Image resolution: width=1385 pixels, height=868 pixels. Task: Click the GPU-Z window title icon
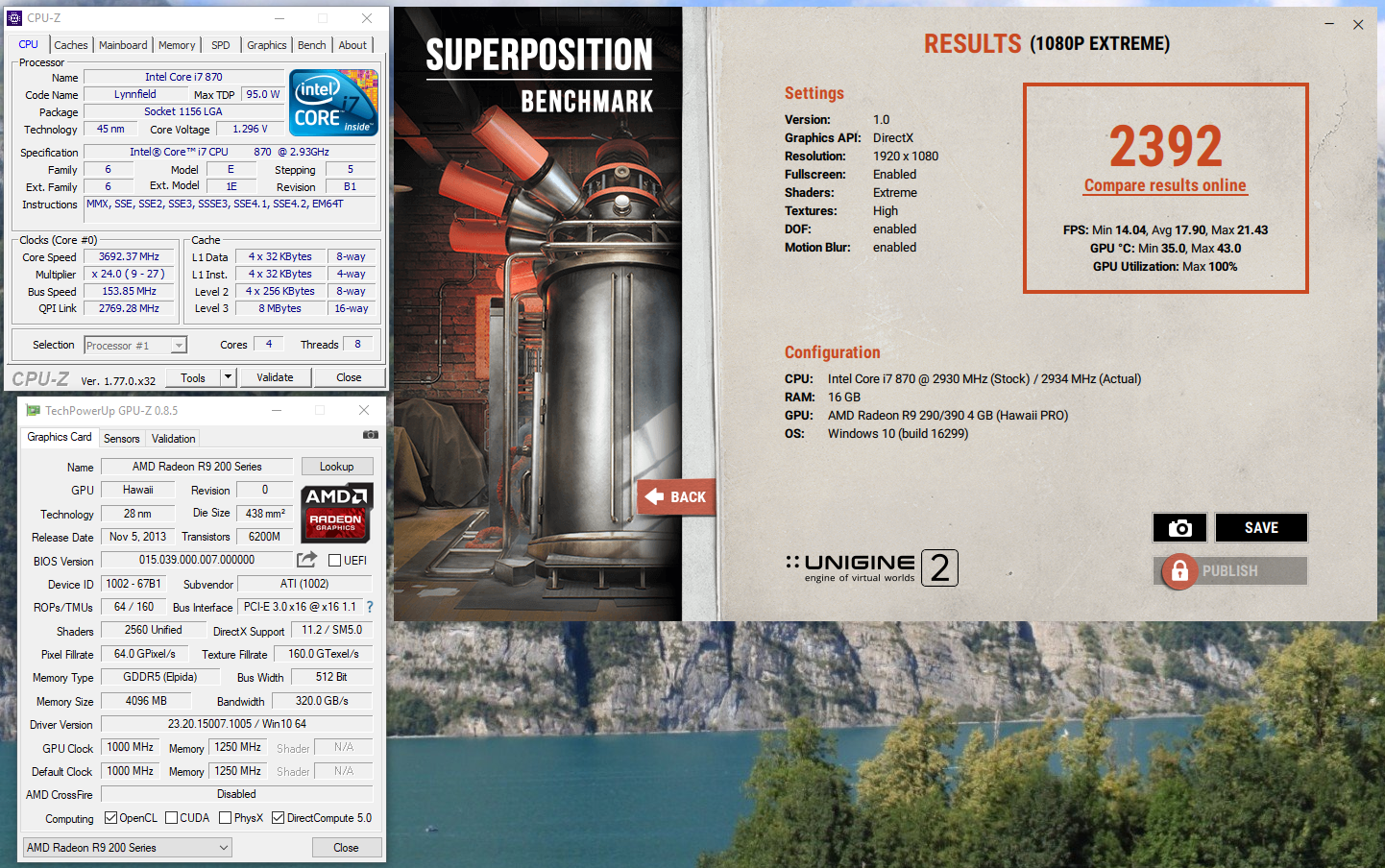(x=34, y=411)
